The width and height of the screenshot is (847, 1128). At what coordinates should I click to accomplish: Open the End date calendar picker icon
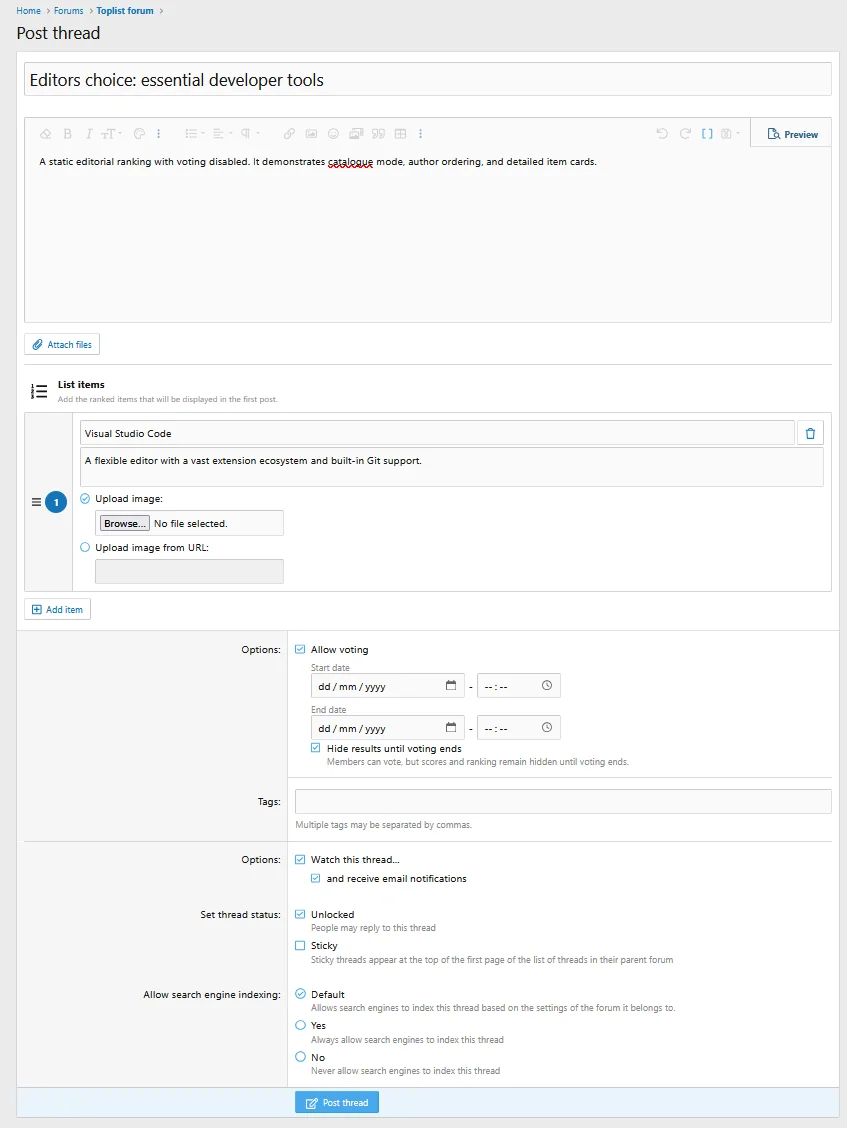coord(451,727)
